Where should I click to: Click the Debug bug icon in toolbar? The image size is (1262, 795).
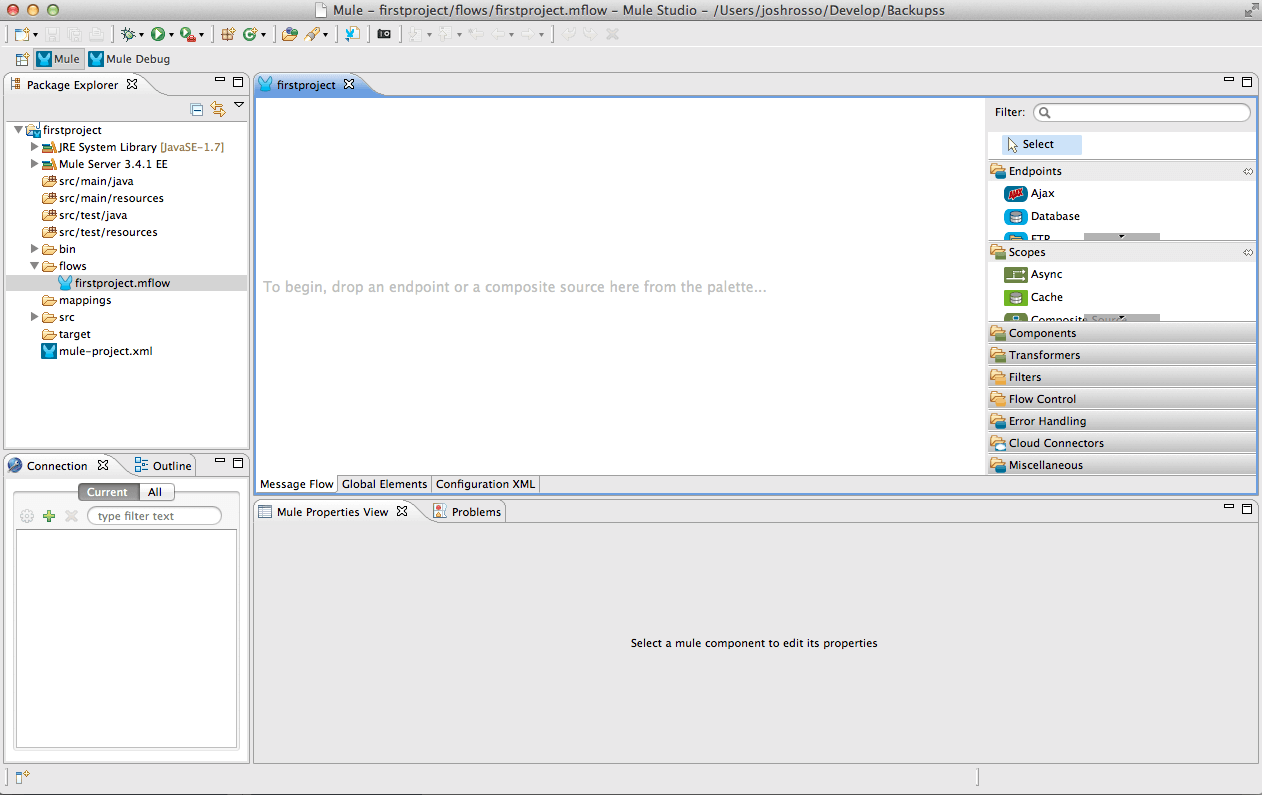[127, 34]
